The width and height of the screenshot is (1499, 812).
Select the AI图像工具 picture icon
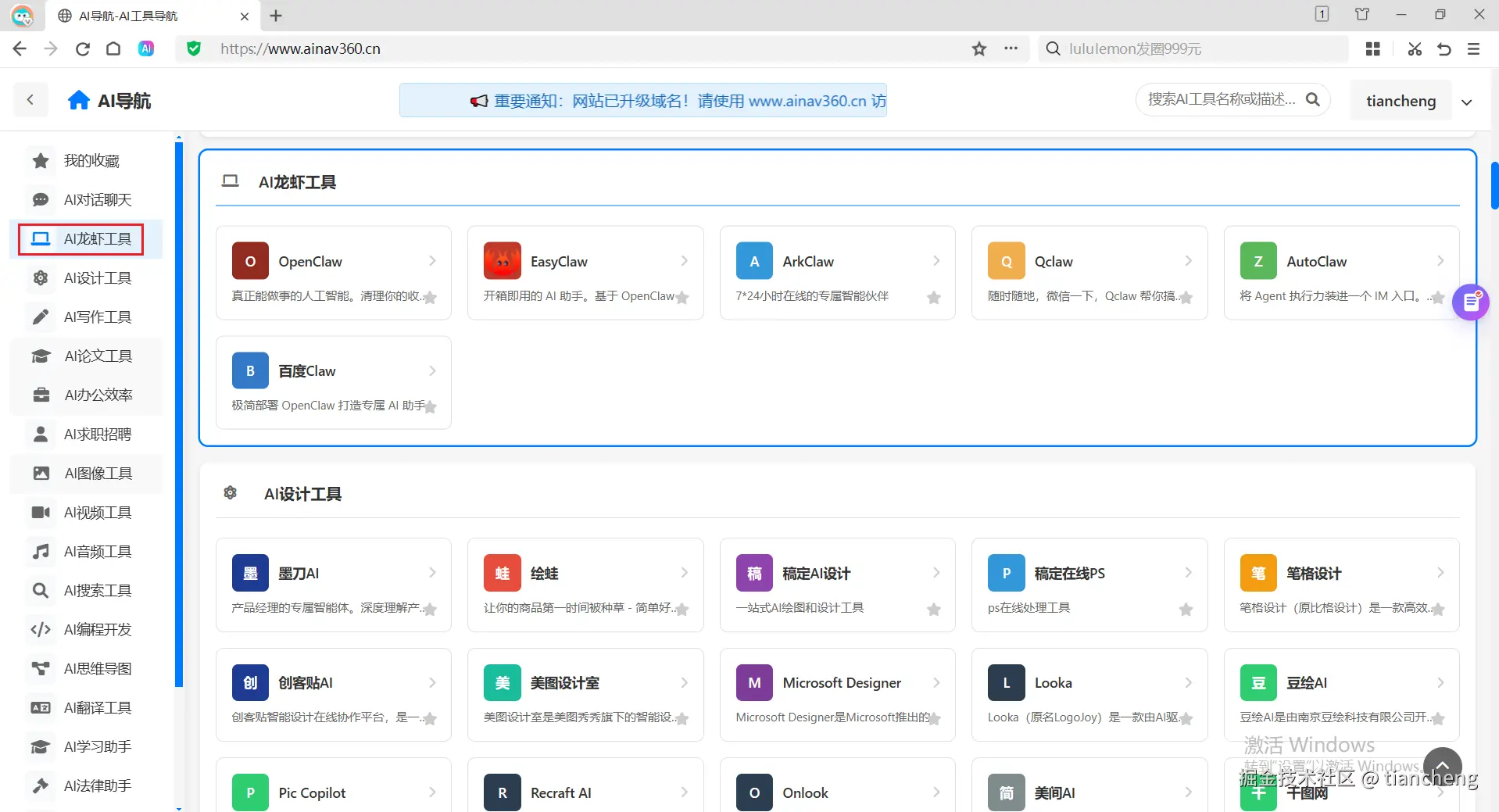pyautogui.click(x=40, y=473)
